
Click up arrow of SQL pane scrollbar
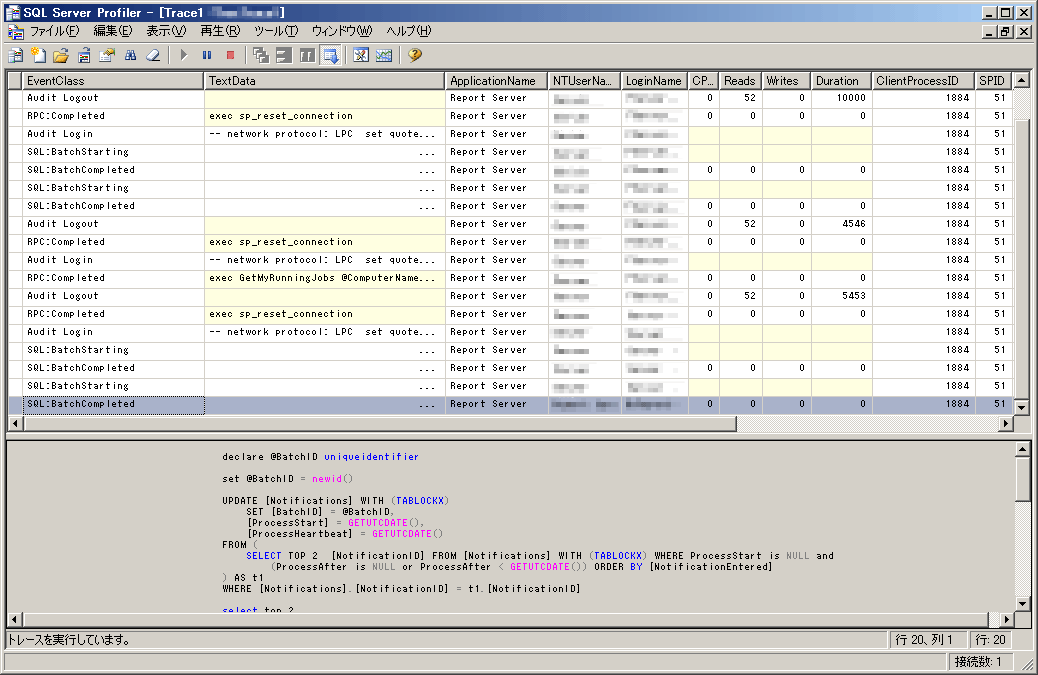click(1022, 449)
